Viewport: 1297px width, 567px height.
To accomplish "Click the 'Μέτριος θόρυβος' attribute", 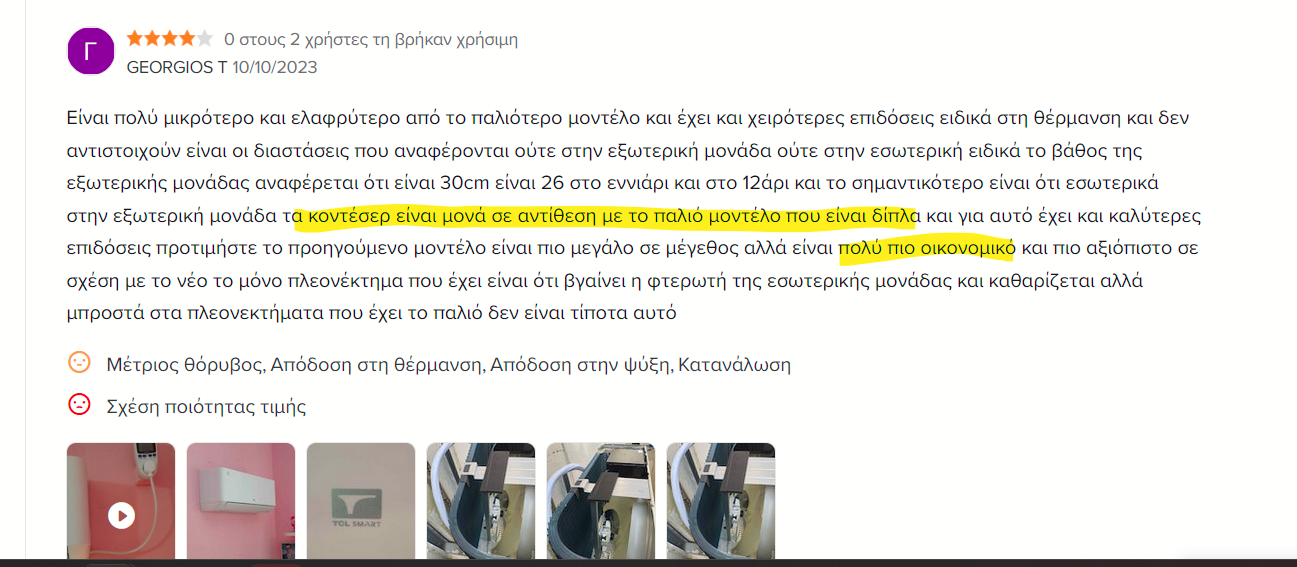I will tap(185, 364).
